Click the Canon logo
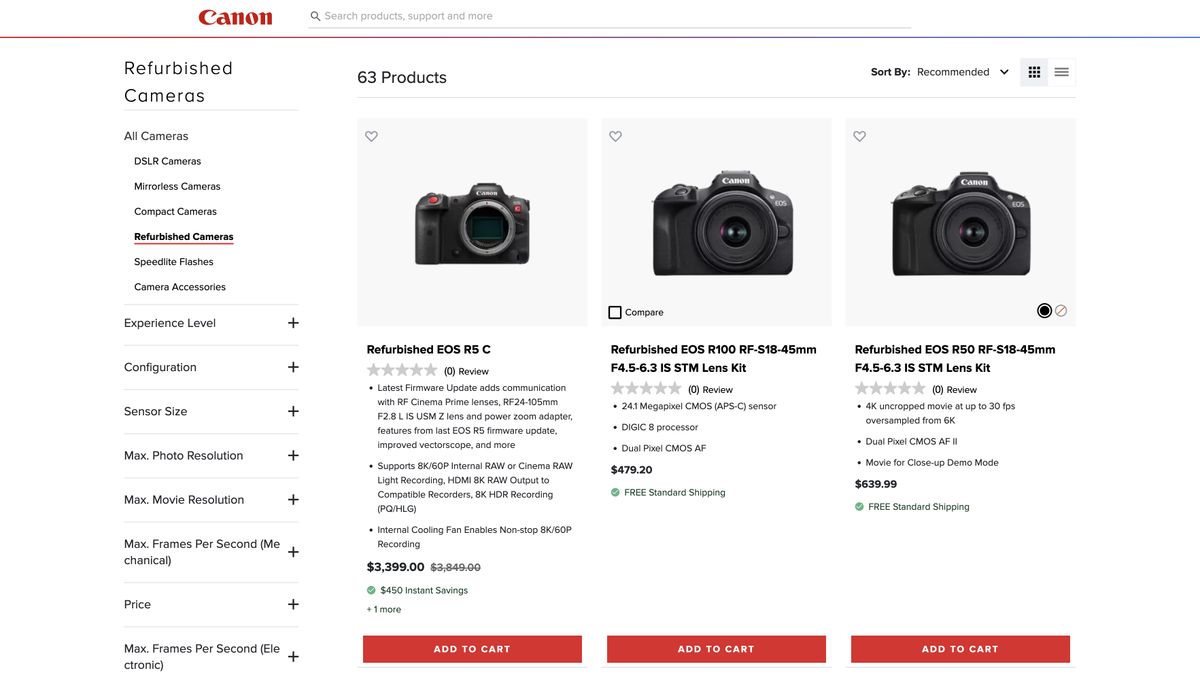This screenshot has height=675, width=1200. coord(235,16)
